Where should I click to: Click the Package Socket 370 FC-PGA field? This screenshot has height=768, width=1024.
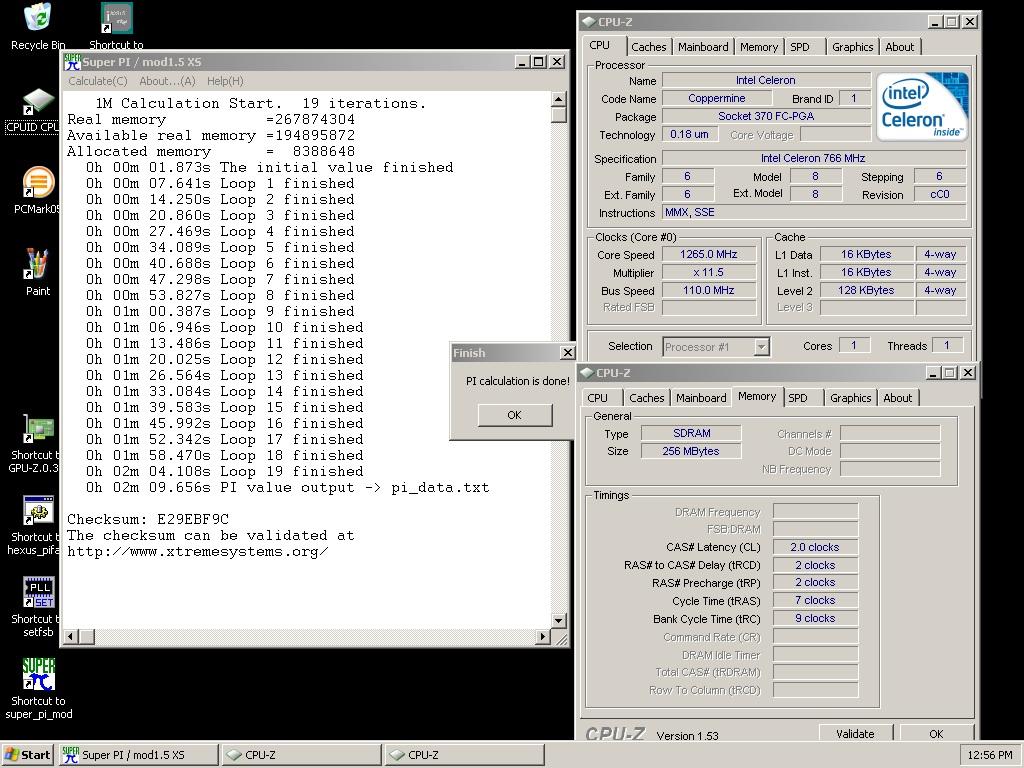pos(766,116)
